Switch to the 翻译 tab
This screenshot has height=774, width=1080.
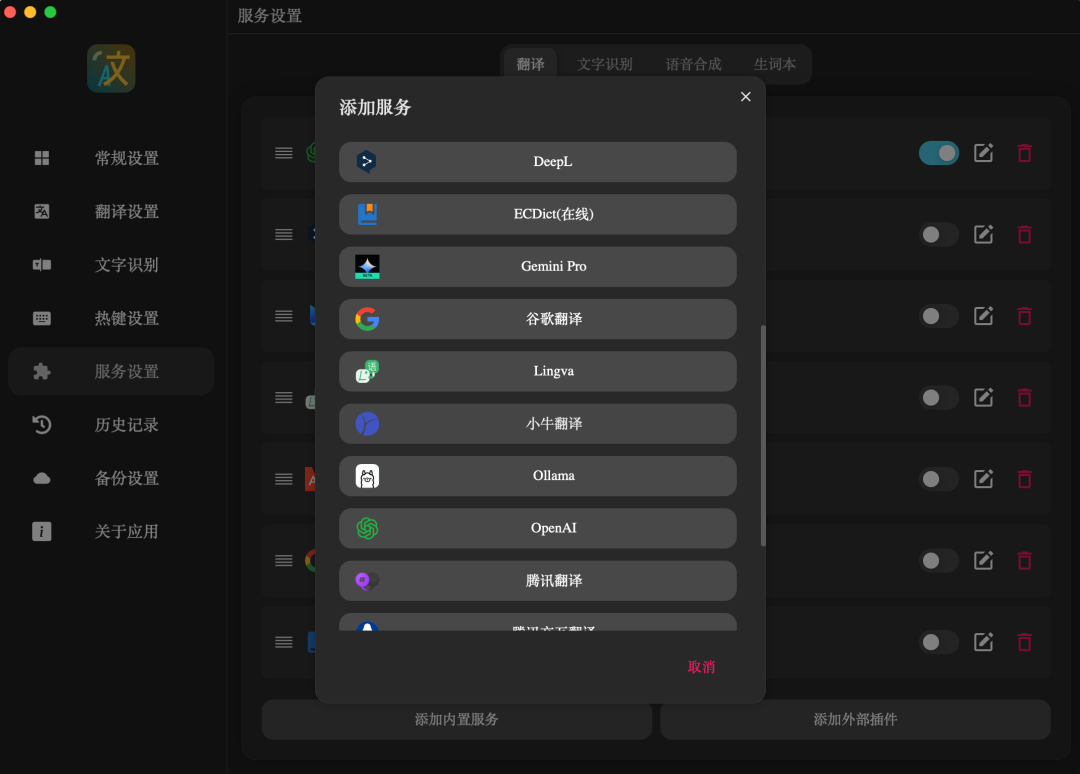click(530, 64)
